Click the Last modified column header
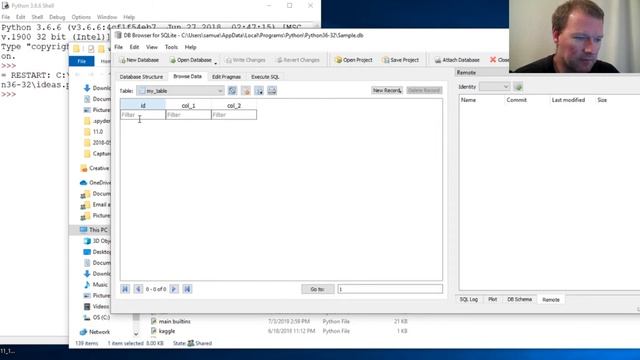Screen dimensions: 640x360 coord(568,100)
